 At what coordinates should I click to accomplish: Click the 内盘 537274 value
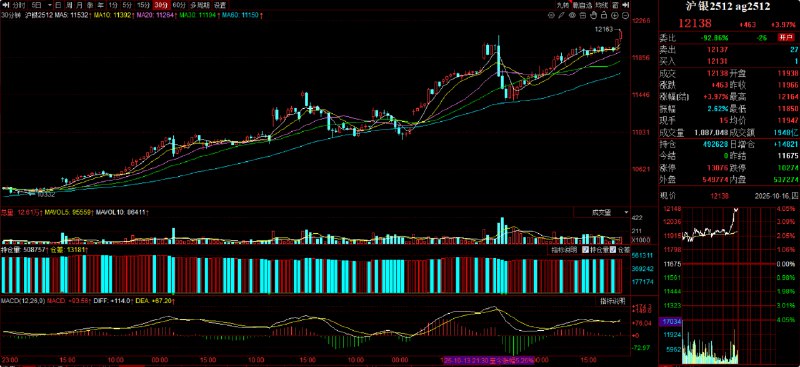786,180
